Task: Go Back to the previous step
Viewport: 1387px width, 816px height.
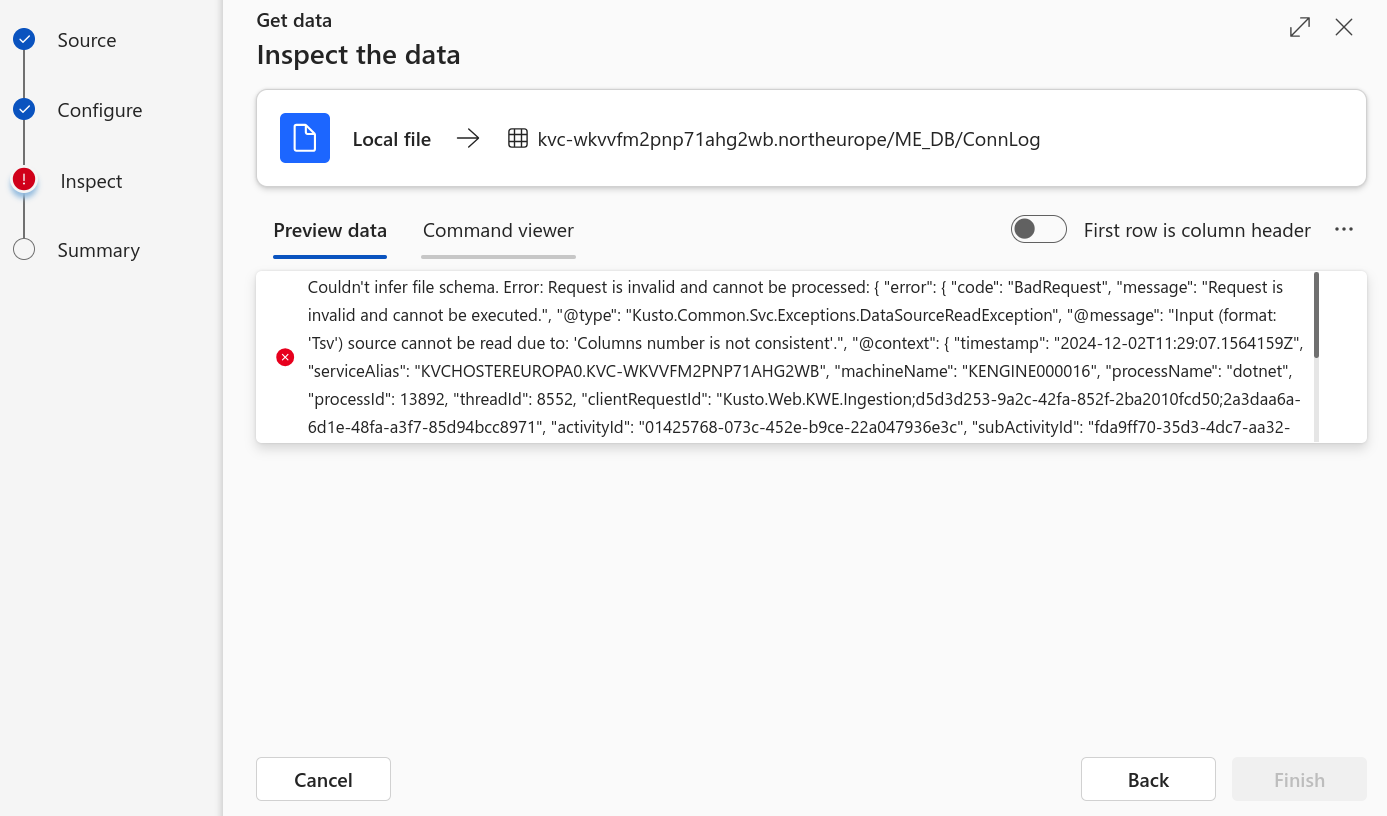Action: tap(1148, 780)
